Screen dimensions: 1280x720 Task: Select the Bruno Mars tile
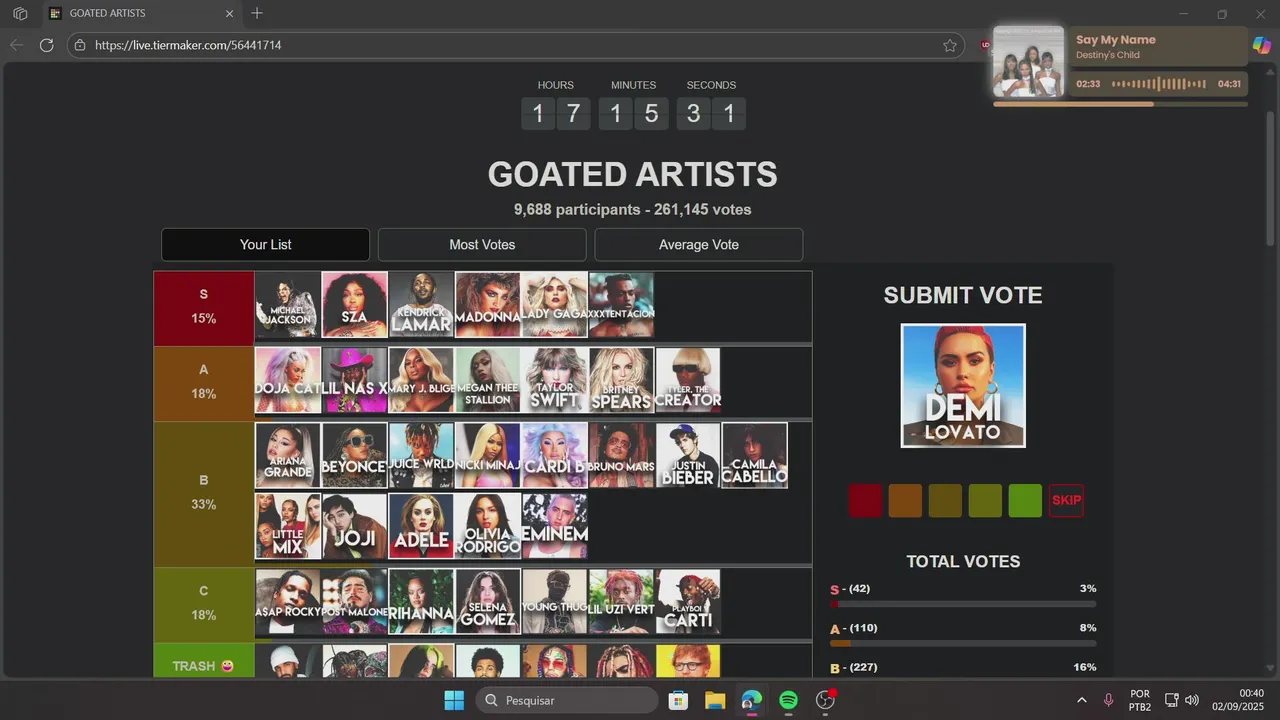point(621,455)
